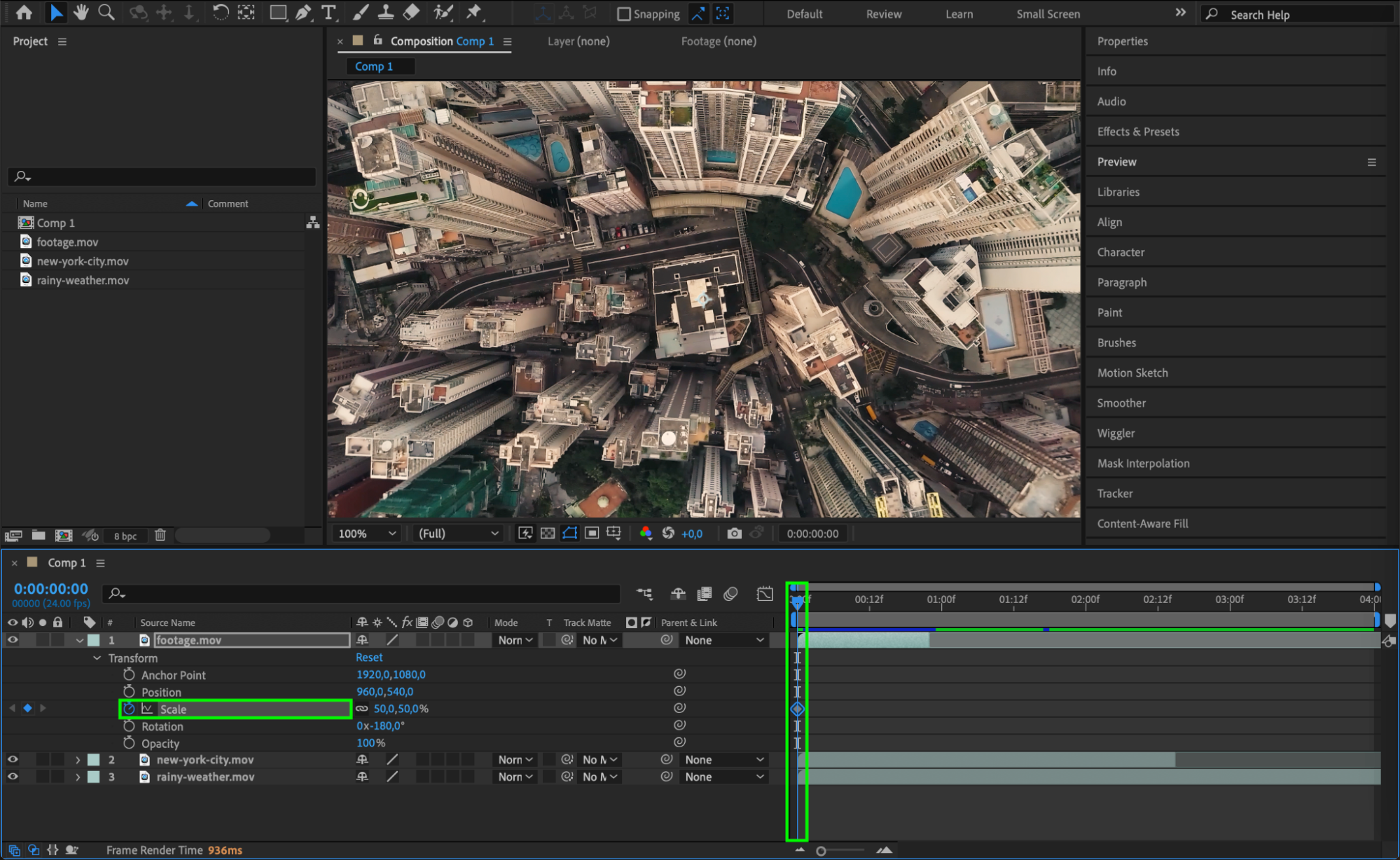Select the Hand tool
The image size is (1400, 860).
pyautogui.click(x=81, y=12)
